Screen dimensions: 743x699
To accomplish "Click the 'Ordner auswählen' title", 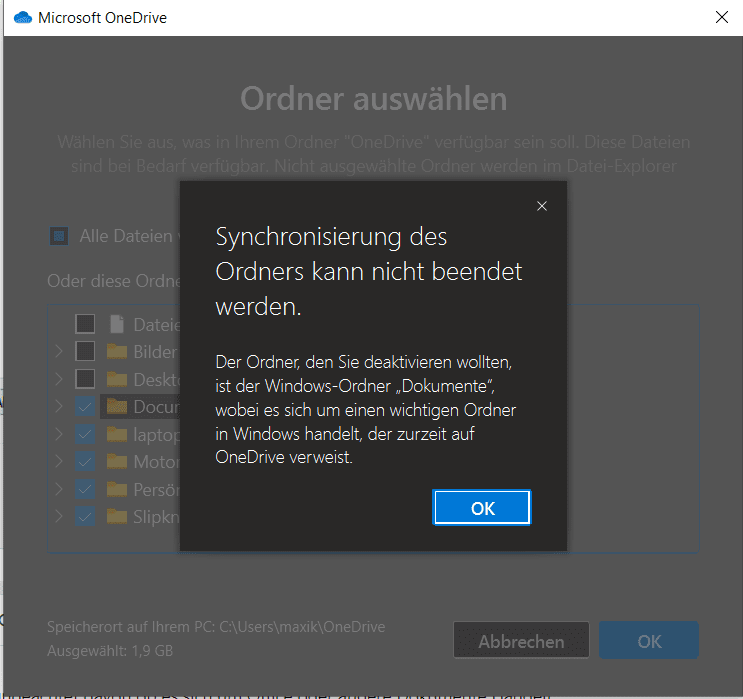I will click(373, 99).
